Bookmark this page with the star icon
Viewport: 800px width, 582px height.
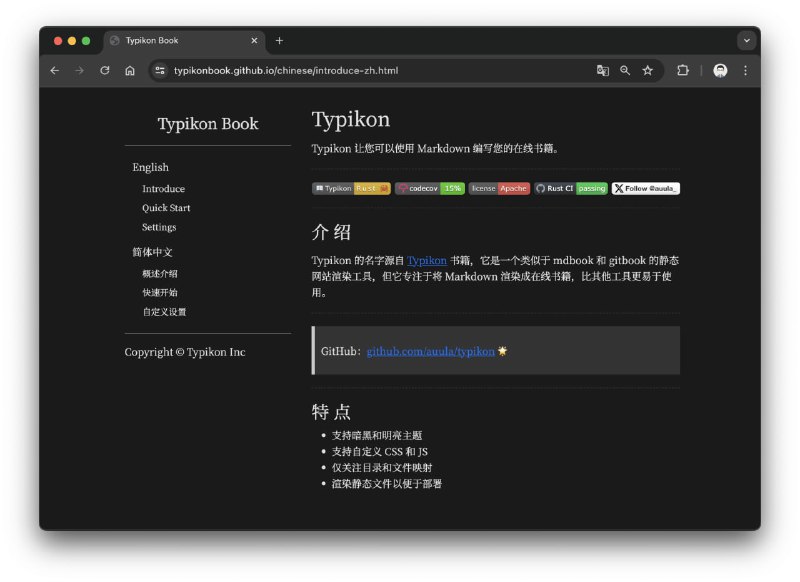[x=648, y=71]
